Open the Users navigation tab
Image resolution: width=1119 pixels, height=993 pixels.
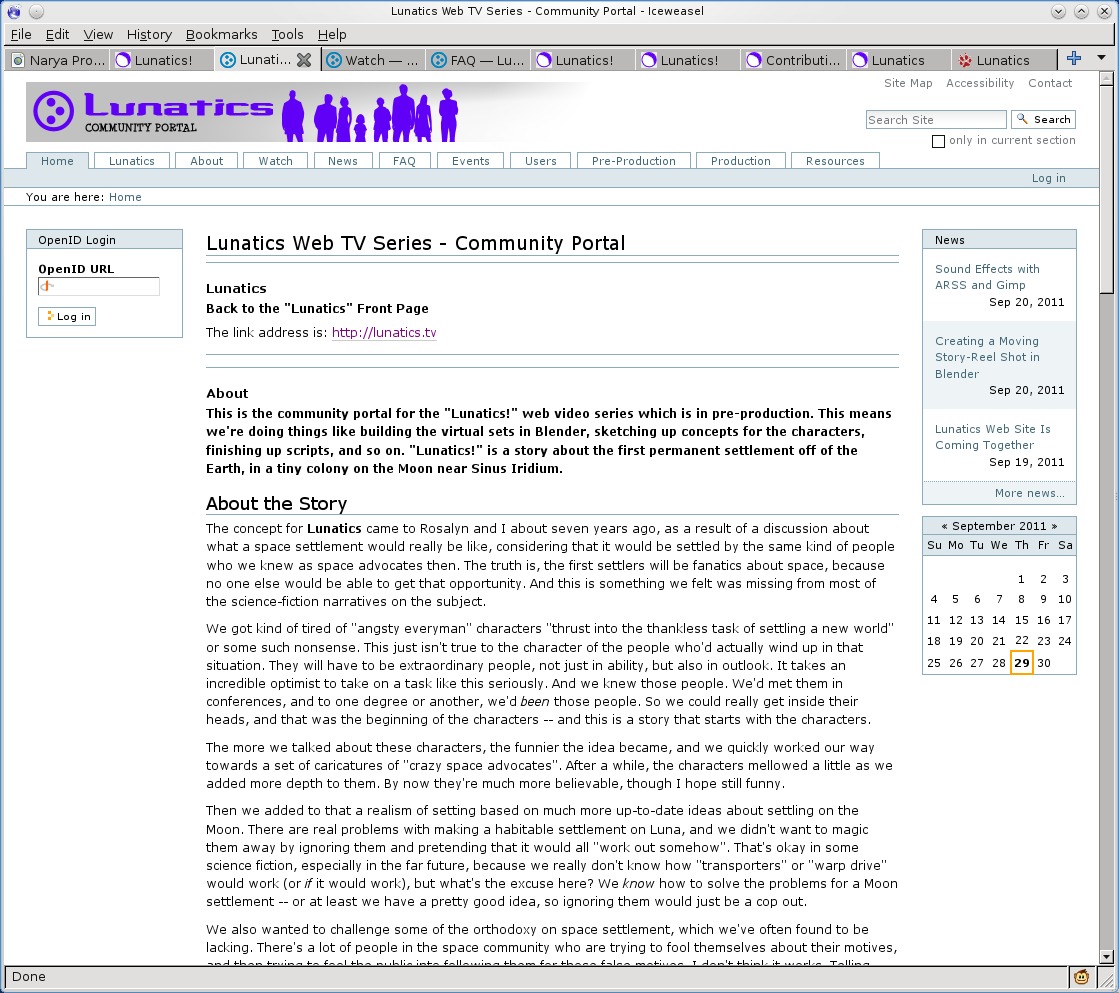(x=540, y=161)
